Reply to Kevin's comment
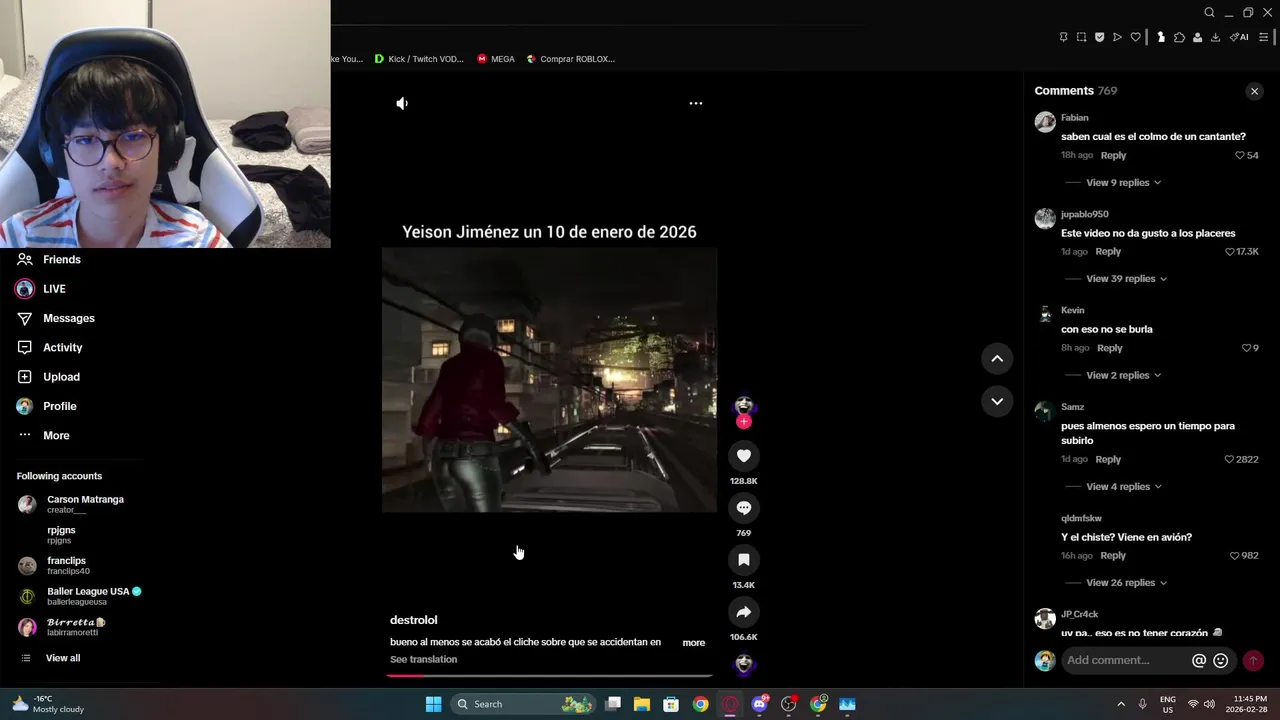The image size is (1280, 720). click(x=1109, y=348)
